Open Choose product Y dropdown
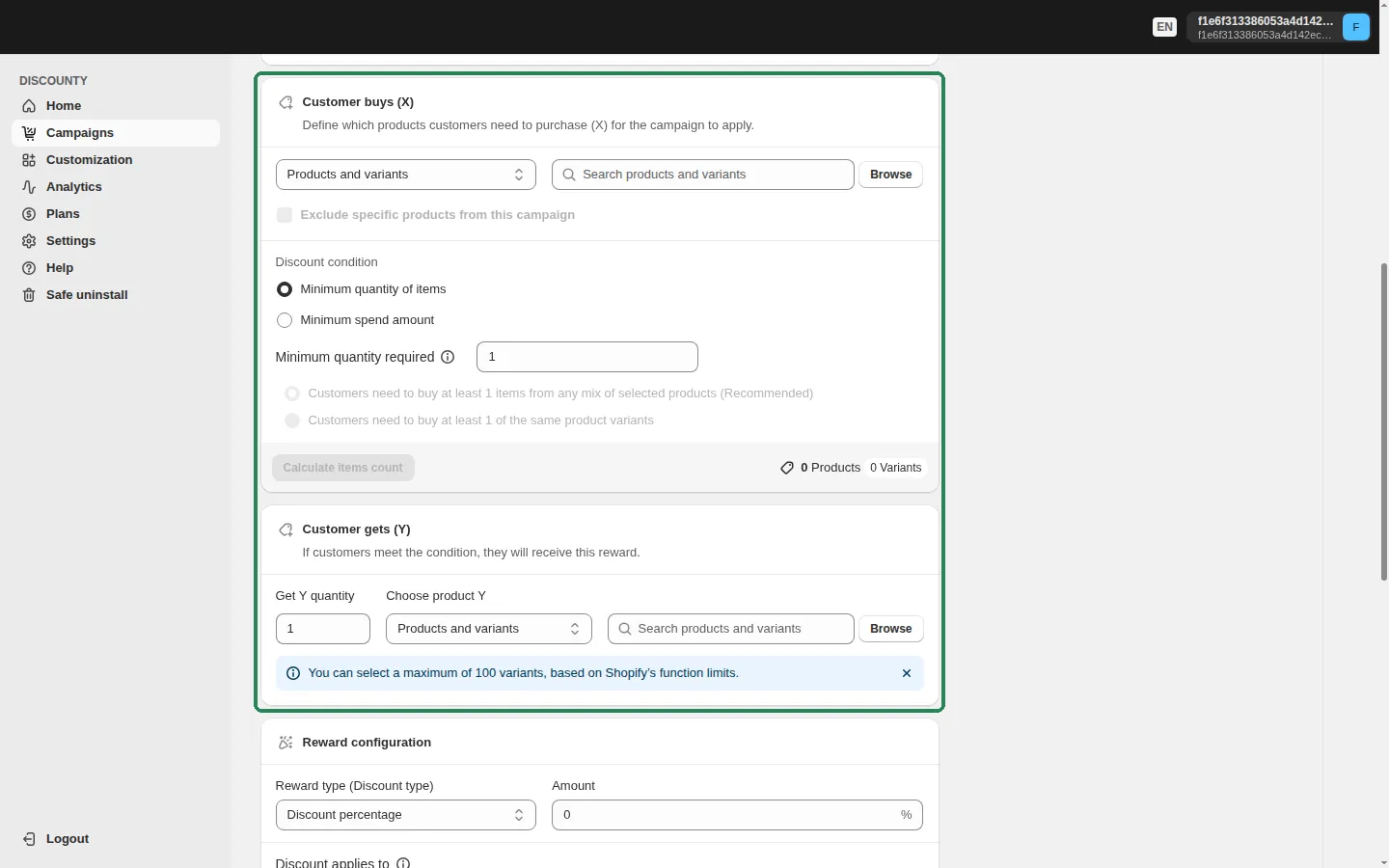This screenshot has width=1389, height=868. (x=489, y=629)
